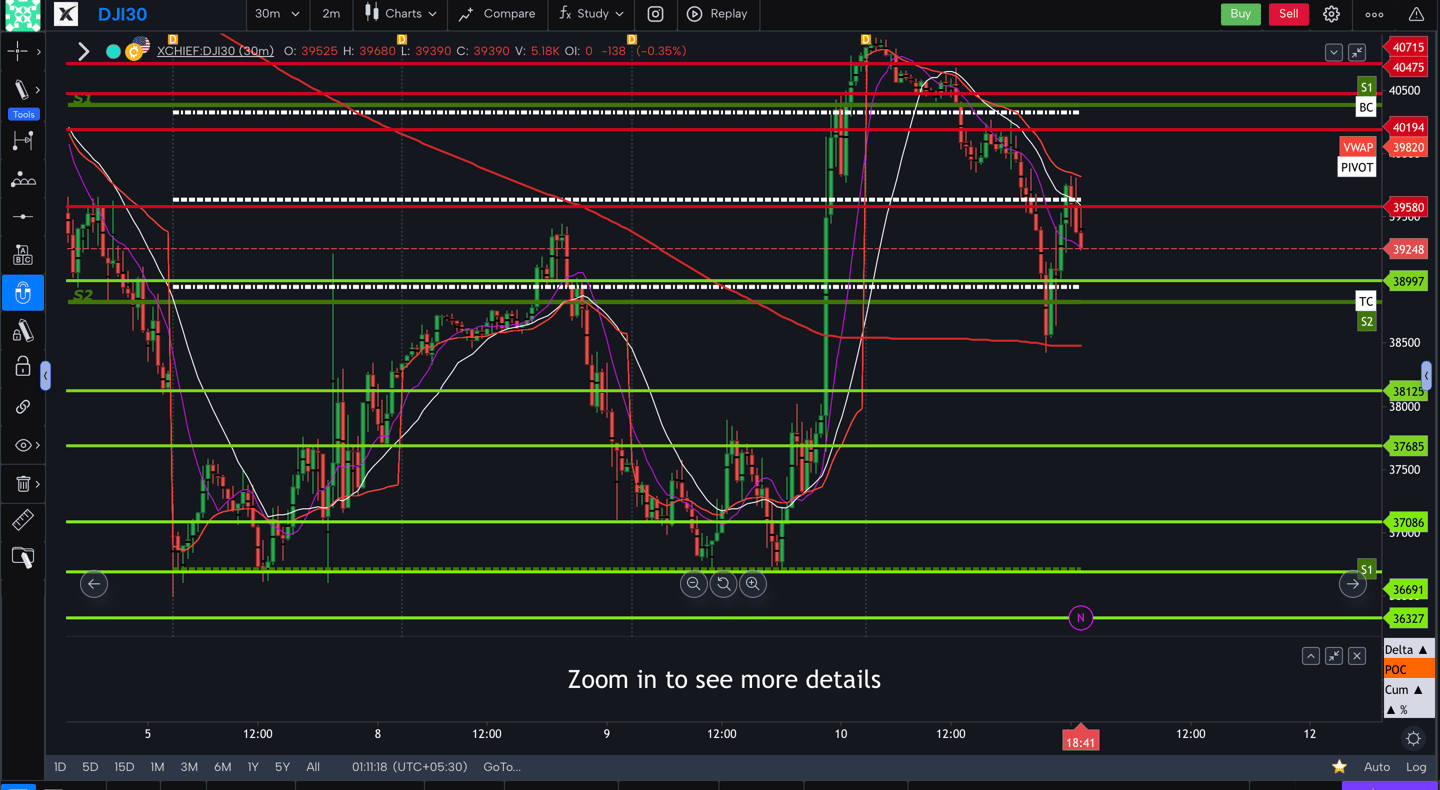Toggle drawings visibility eye icon
Screen dimensions: 1440x790
[22, 445]
